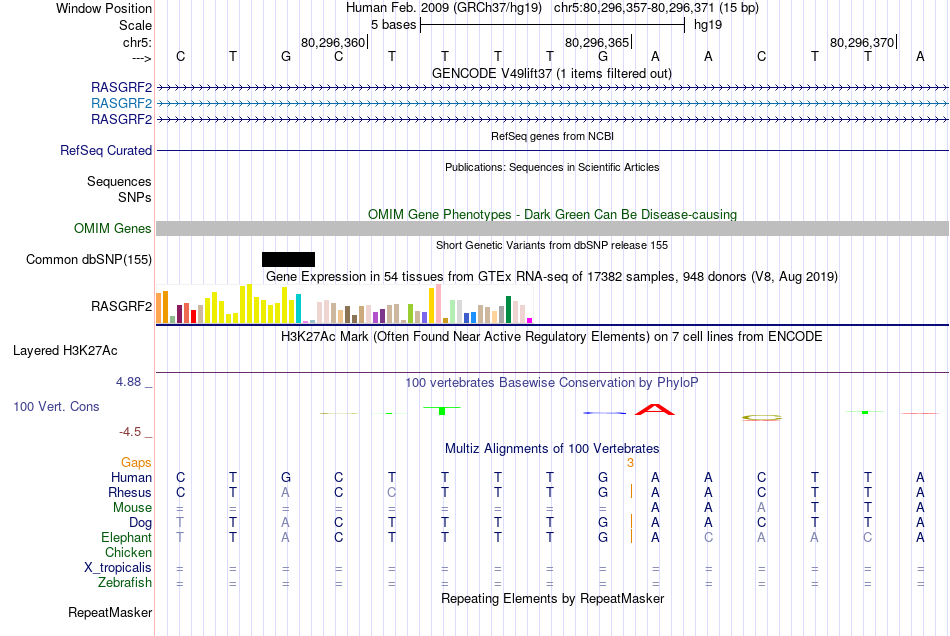Click the GENCODE V49lift37 track title
950x636 pixels.
tap(552, 73)
